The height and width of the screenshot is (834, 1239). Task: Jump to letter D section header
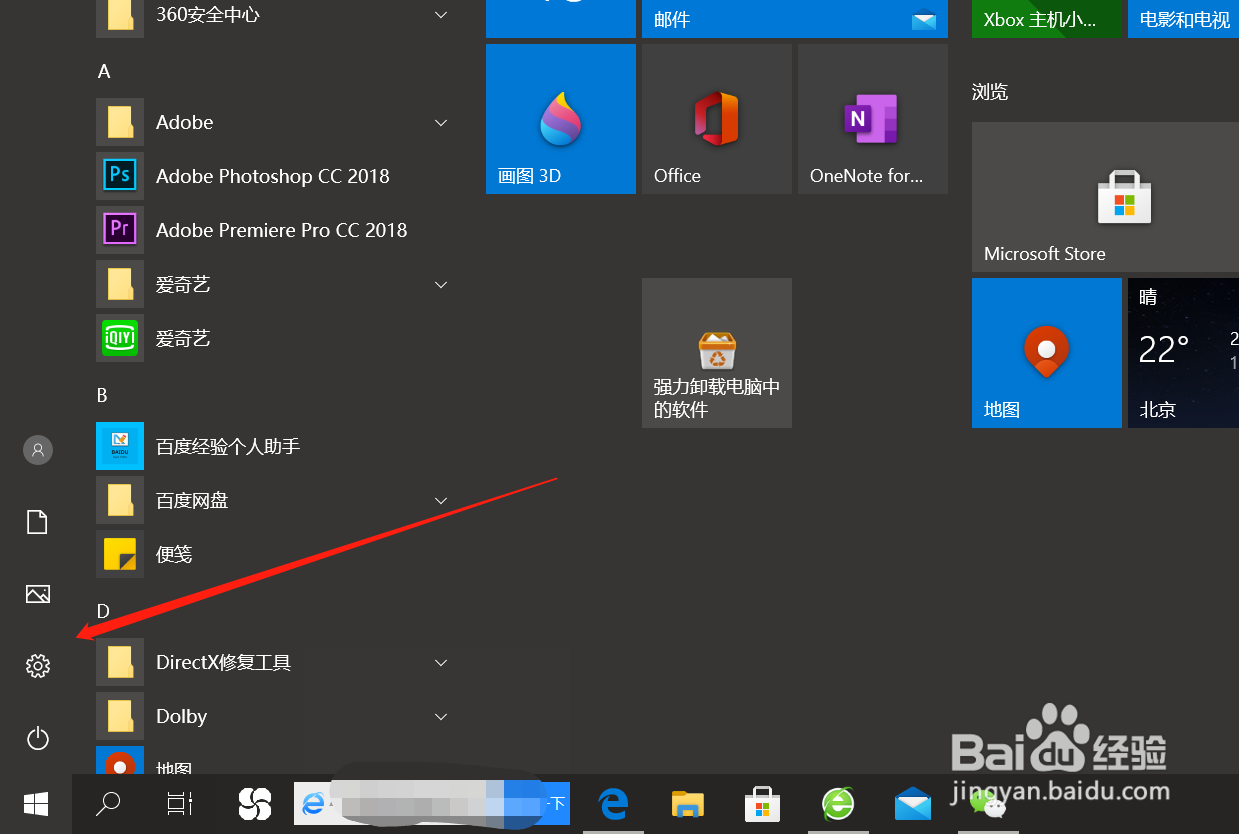pos(103,611)
